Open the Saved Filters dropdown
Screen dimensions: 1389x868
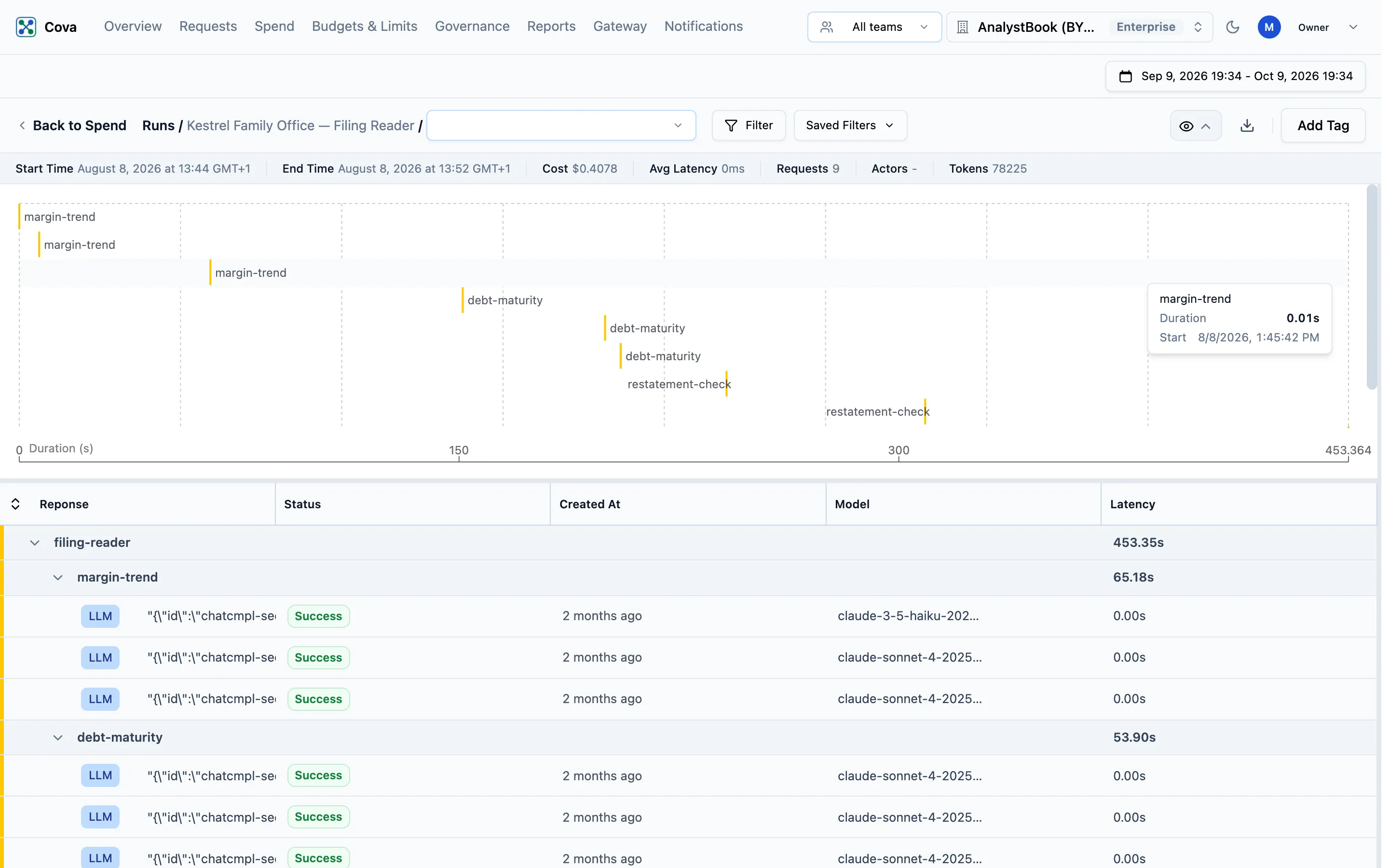[850, 126]
